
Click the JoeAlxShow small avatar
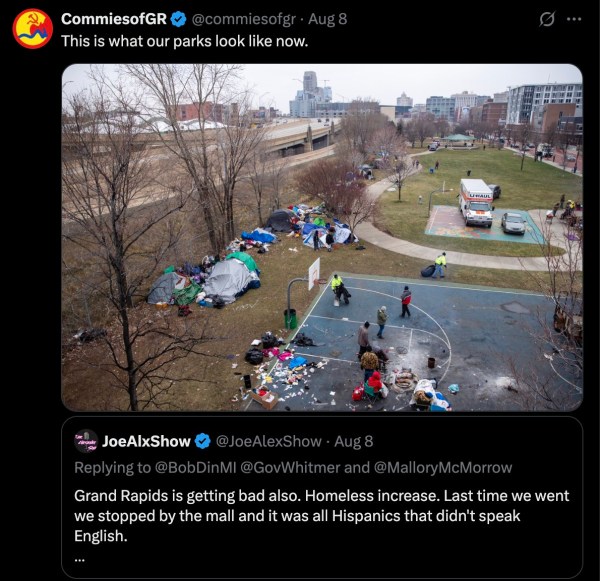tap(86, 441)
